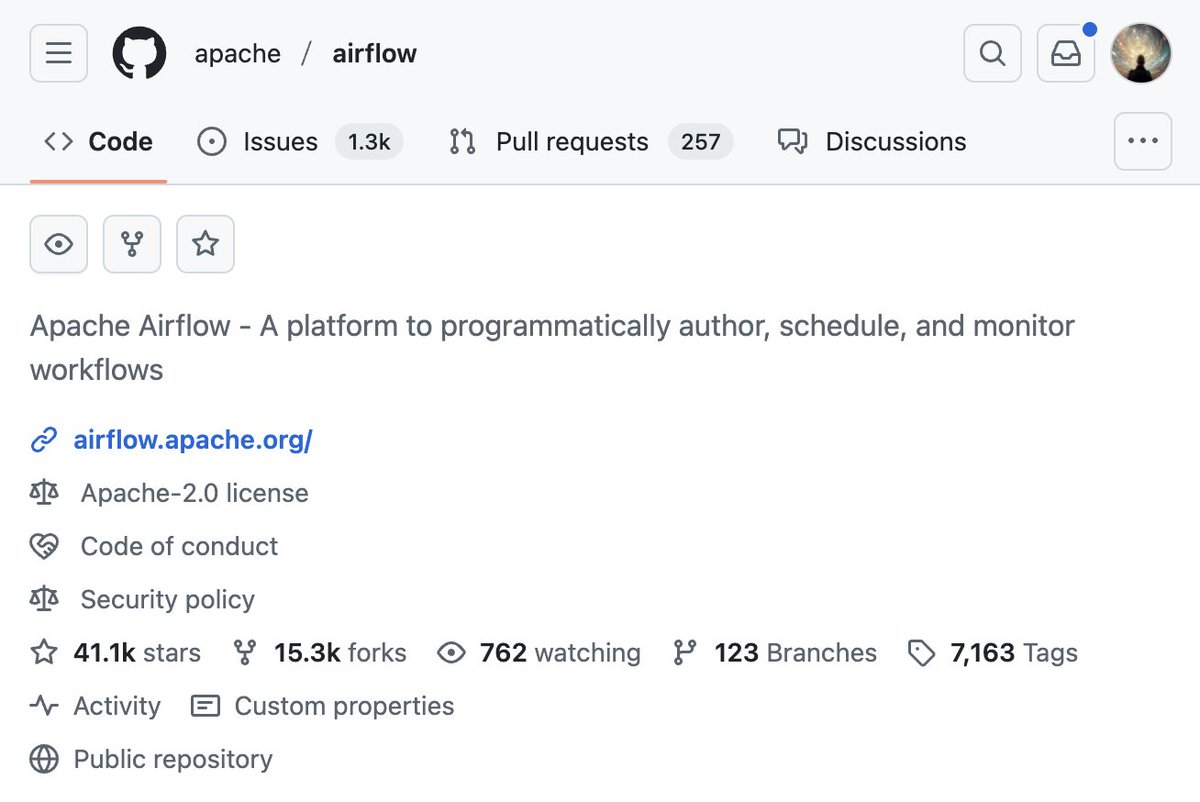Viewport: 1200px width, 802px height.
Task: Switch to the Issues tab
Action: point(300,142)
